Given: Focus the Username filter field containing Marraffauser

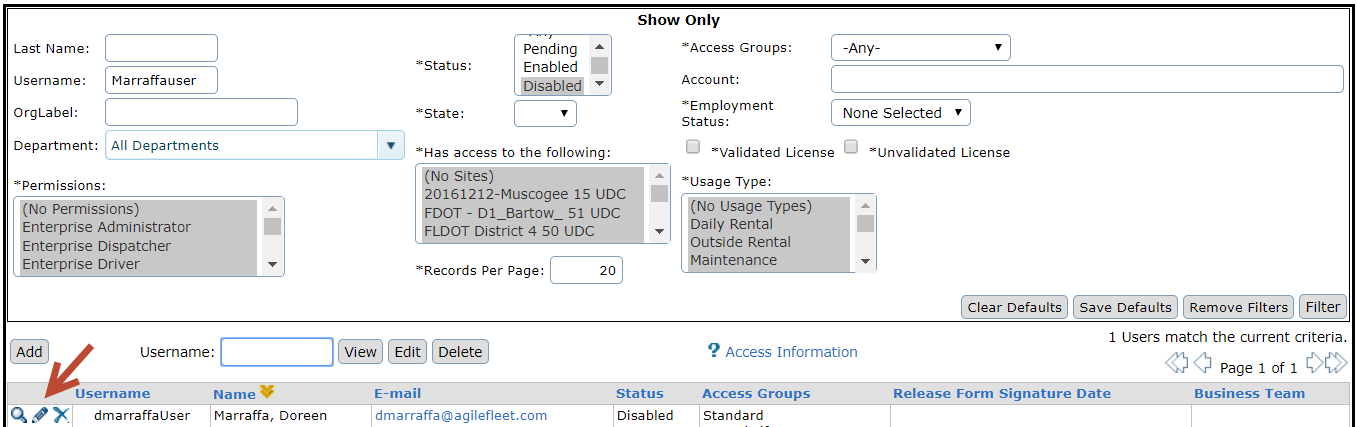Looking at the screenshot, I should (x=161, y=80).
